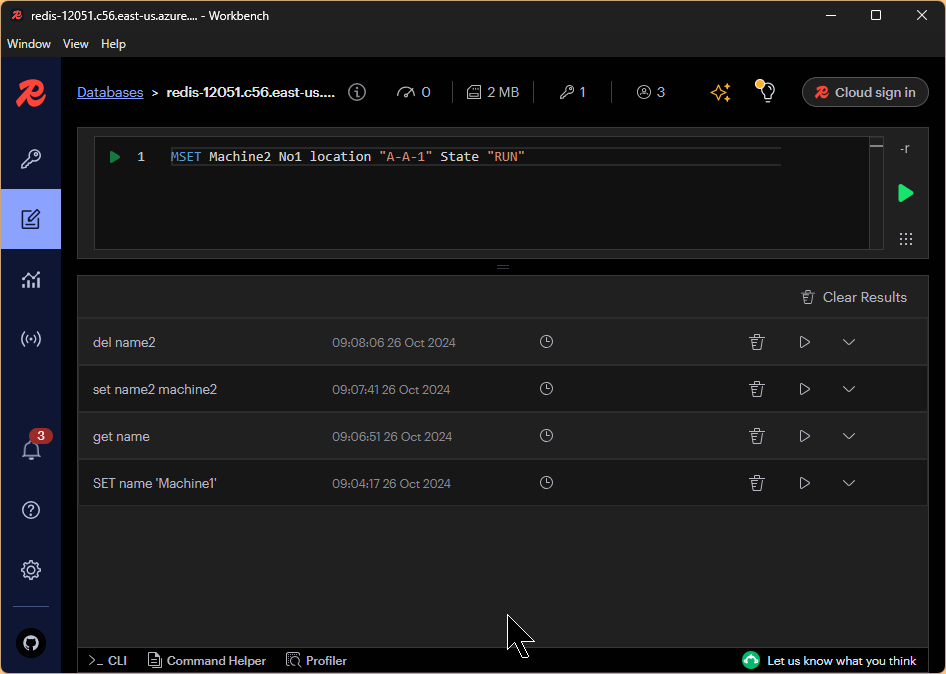946x674 pixels.
Task: Re-run the SET name 'Machine1' command
Action: [804, 483]
